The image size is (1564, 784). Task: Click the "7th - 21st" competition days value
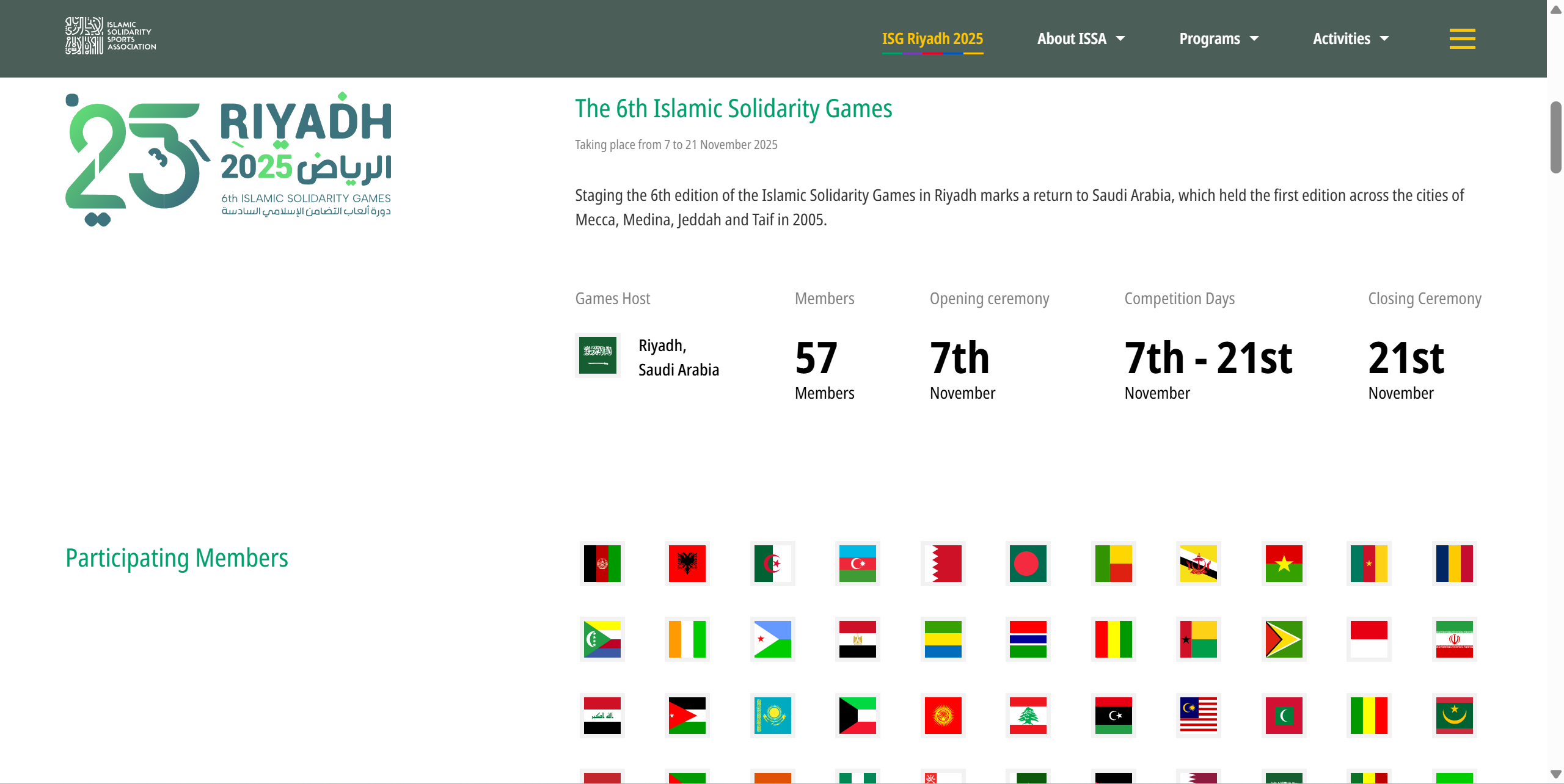[x=1208, y=358]
